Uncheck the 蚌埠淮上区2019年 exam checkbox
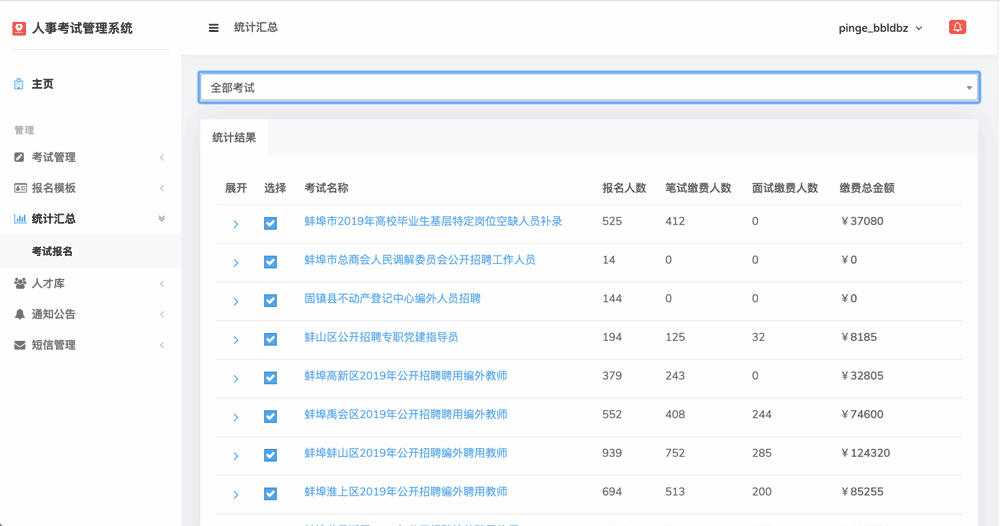This screenshot has height=526, width=1000. pos(270,493)
